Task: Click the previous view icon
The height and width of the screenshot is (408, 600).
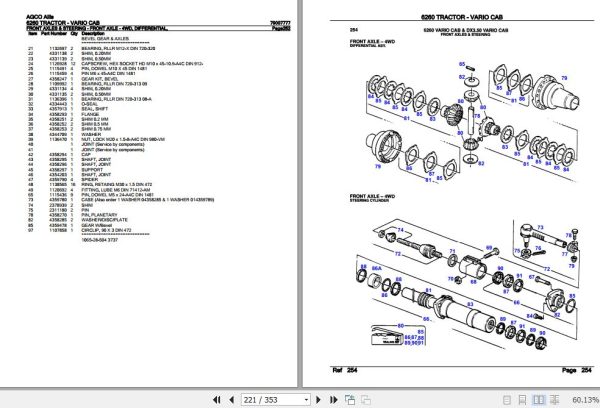Action: pos(350,400)
